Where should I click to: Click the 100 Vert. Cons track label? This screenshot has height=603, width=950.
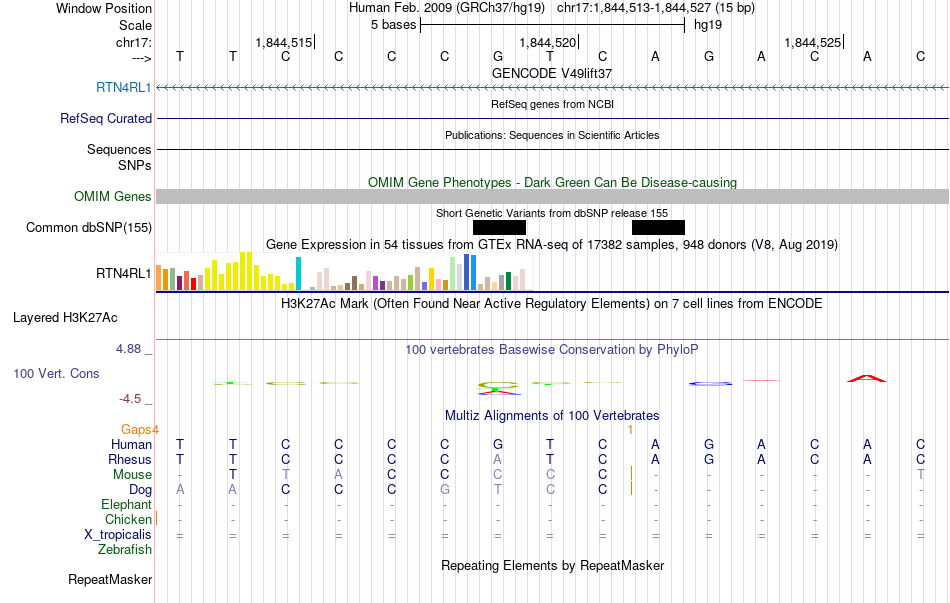tap(56, 373)
